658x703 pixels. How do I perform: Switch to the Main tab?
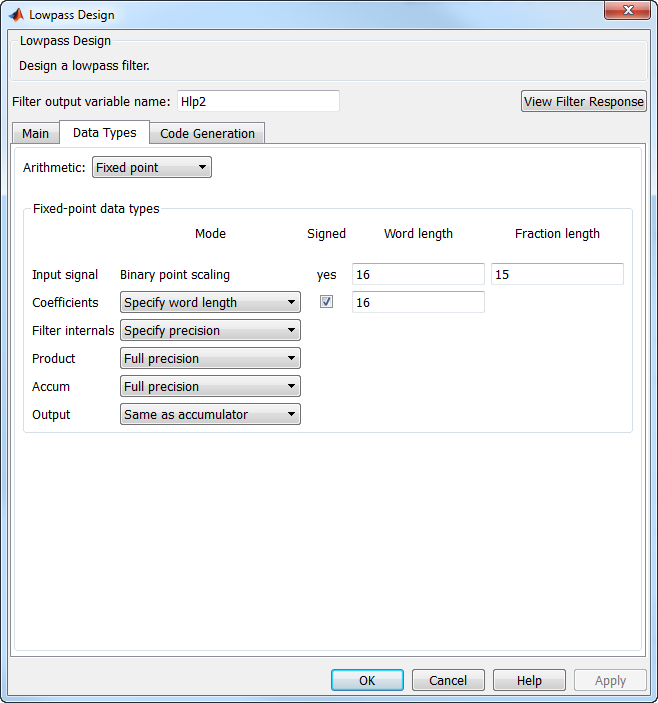coord(35,133)
